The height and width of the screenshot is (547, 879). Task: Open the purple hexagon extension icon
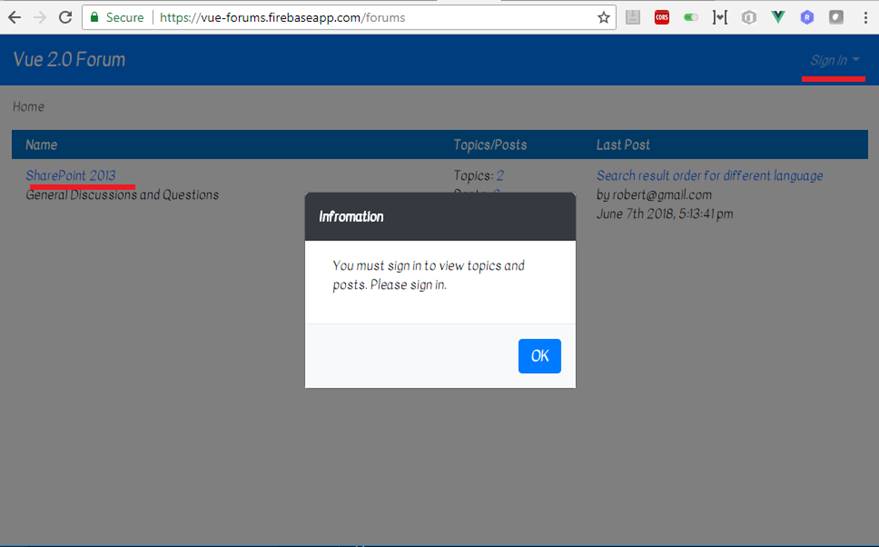click(x=807, y=17)
